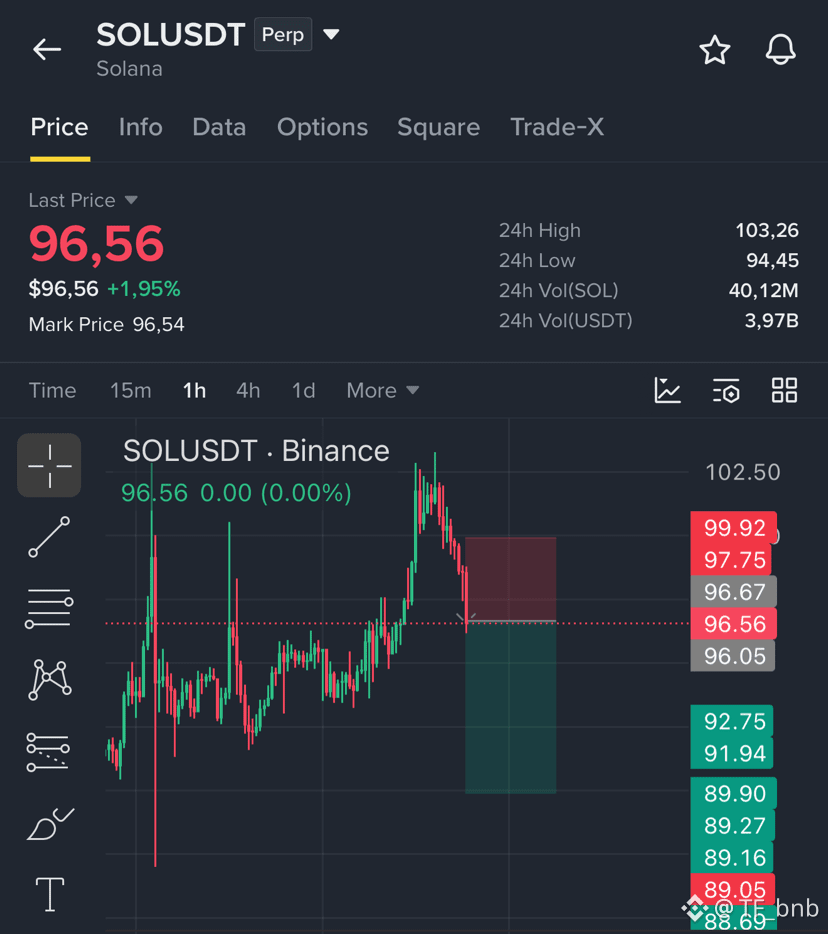828x934 pixels.
Task: Open the Square tab
Action: tap(438, 127)
